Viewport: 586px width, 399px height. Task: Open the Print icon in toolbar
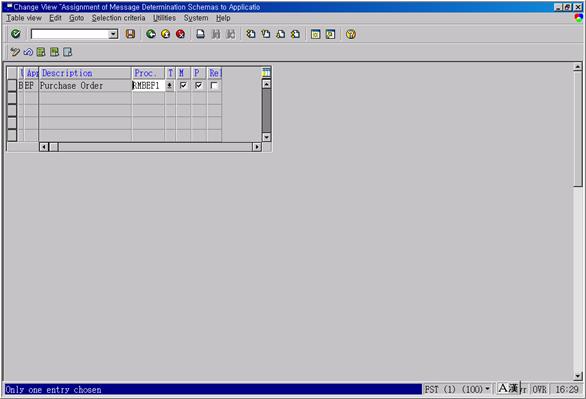201,34
